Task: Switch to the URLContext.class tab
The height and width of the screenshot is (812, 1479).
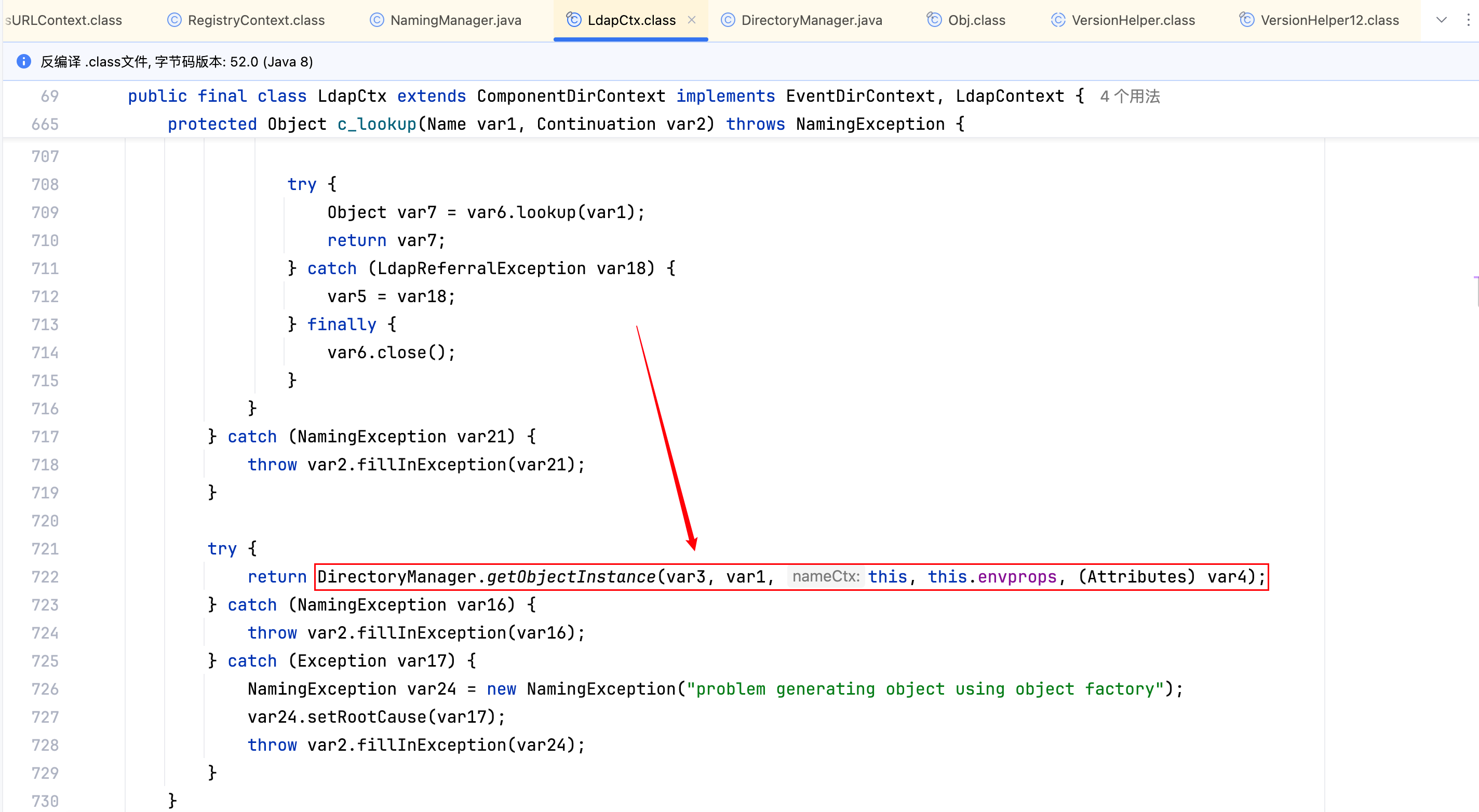Action: [x=64, y=20]
